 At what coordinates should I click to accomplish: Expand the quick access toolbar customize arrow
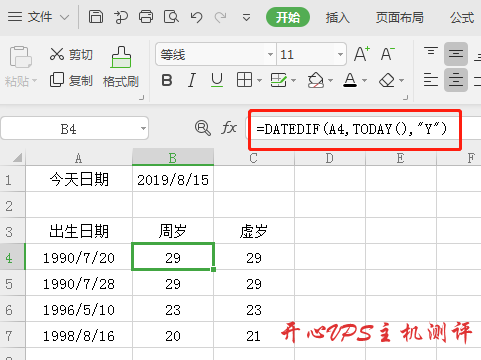(x=246, y=17)
